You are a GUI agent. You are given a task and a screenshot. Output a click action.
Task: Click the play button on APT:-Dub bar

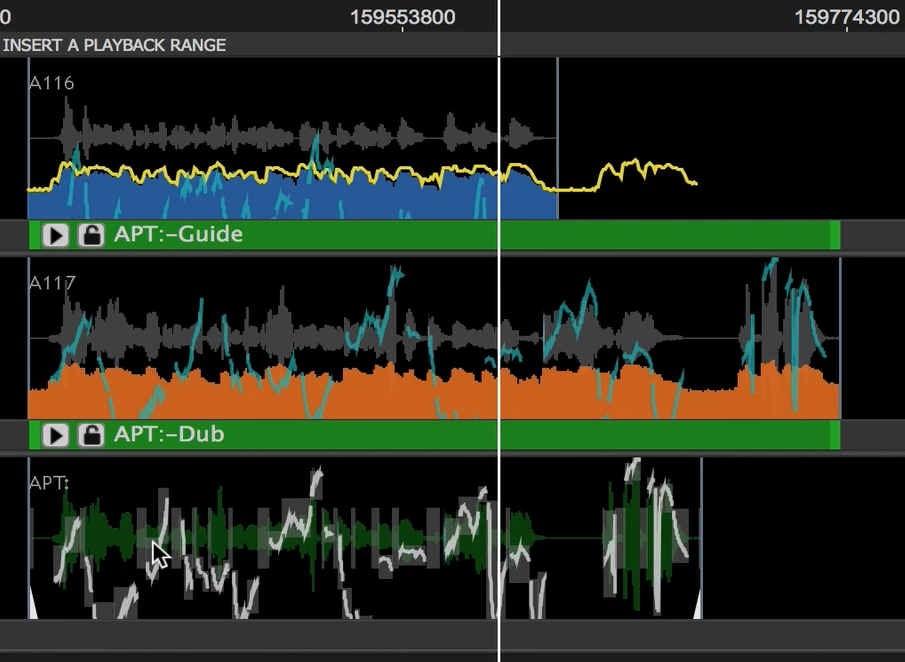pyautogui.click(x=56, y=435)
